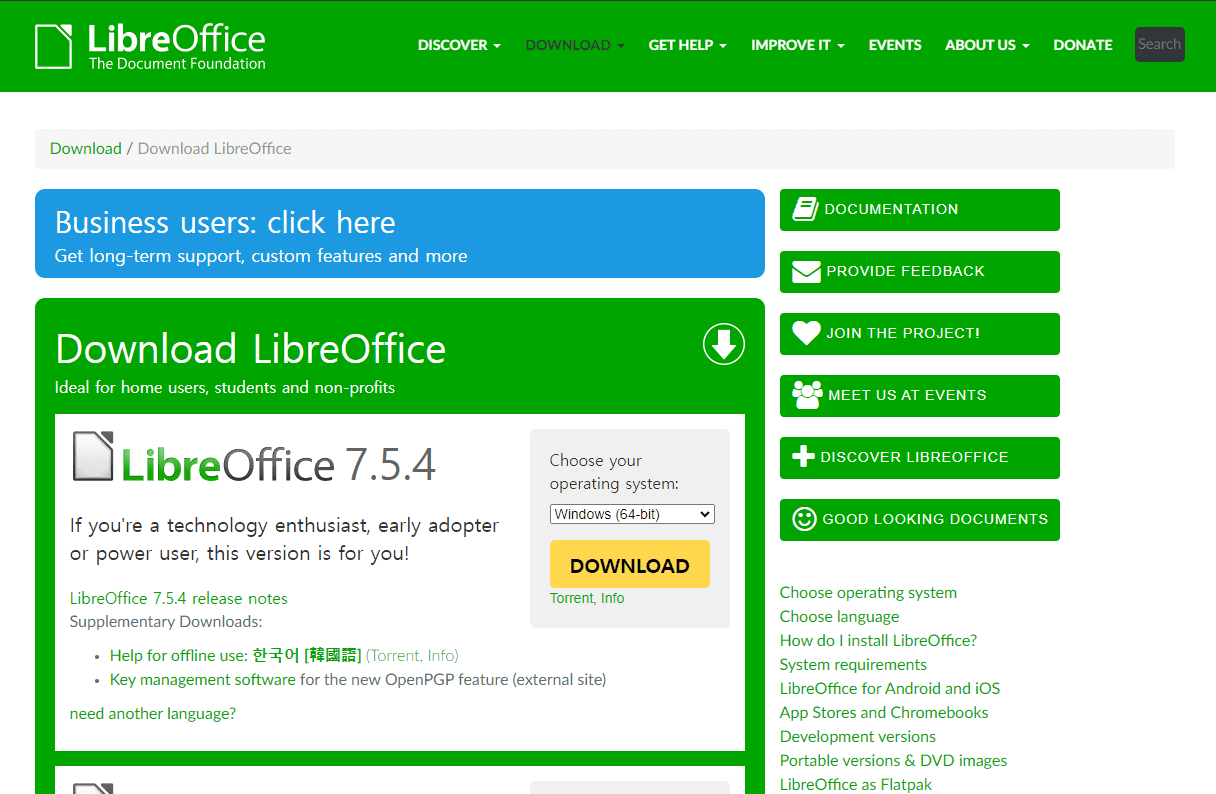The height and width of the screenshot is (794, 1216).
Task: Open the operating system select box
Action: click(x=632, y=514)
